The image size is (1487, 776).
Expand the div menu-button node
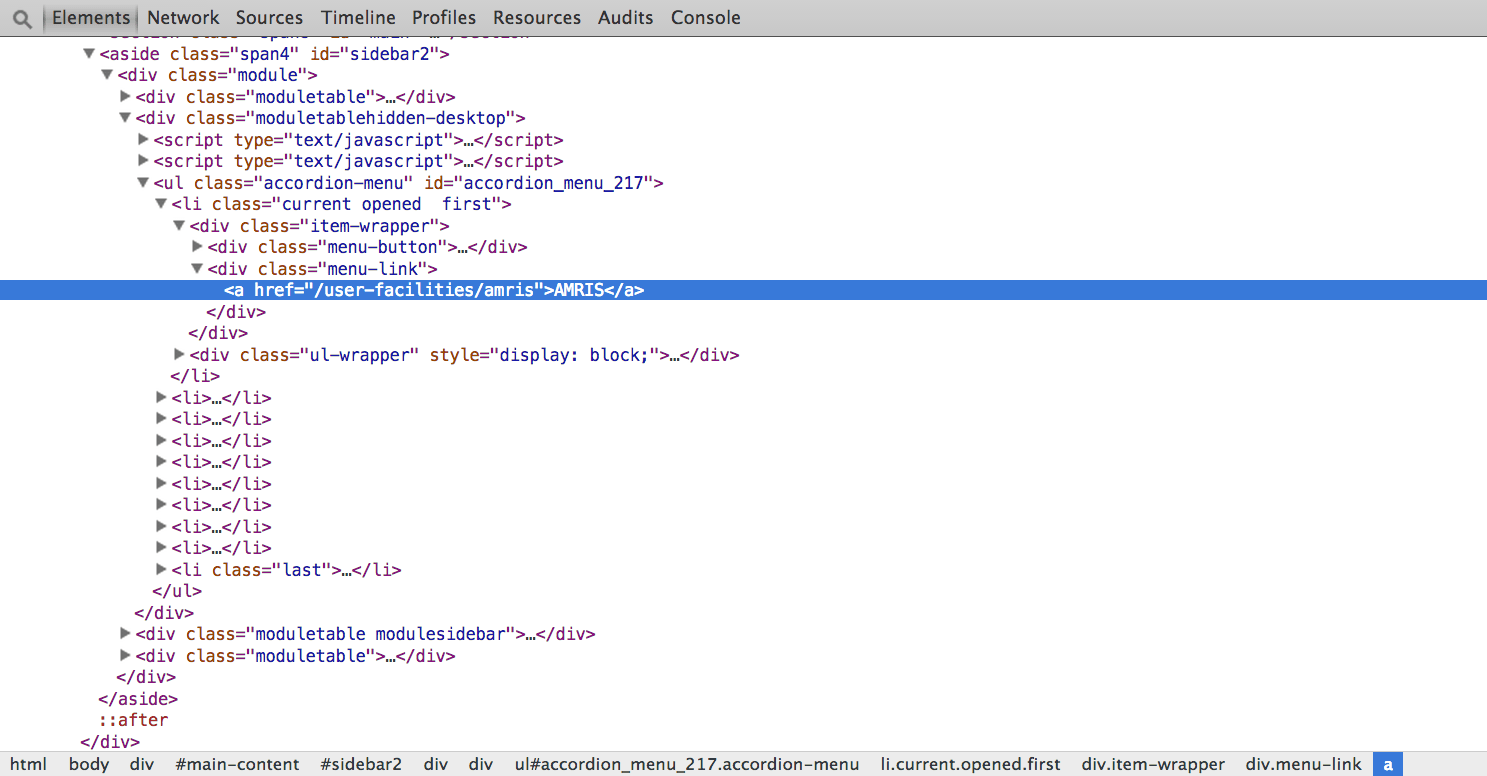[x=198, y=247]
